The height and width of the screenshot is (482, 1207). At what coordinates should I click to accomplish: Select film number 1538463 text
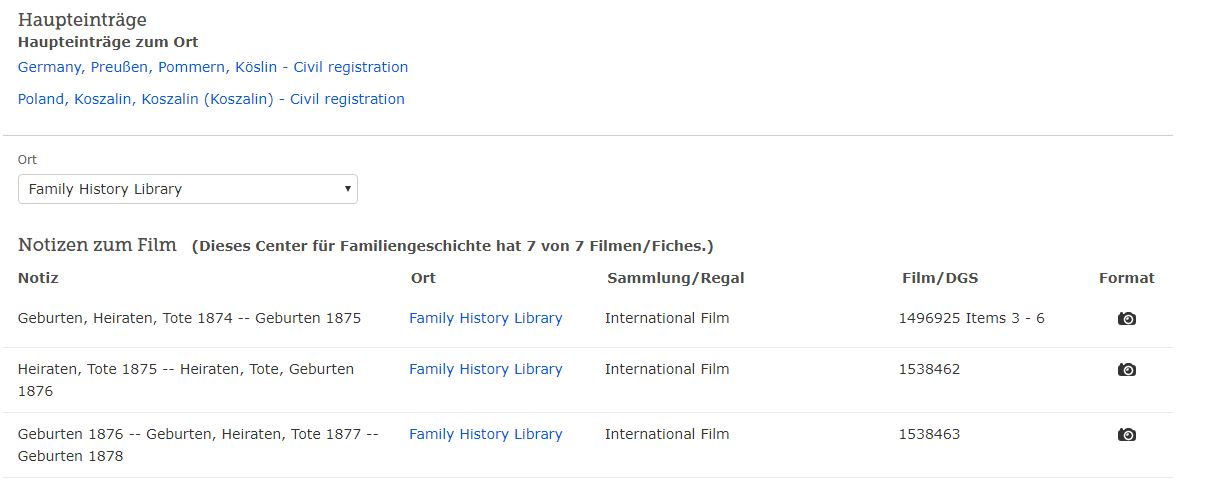[929, 434]
